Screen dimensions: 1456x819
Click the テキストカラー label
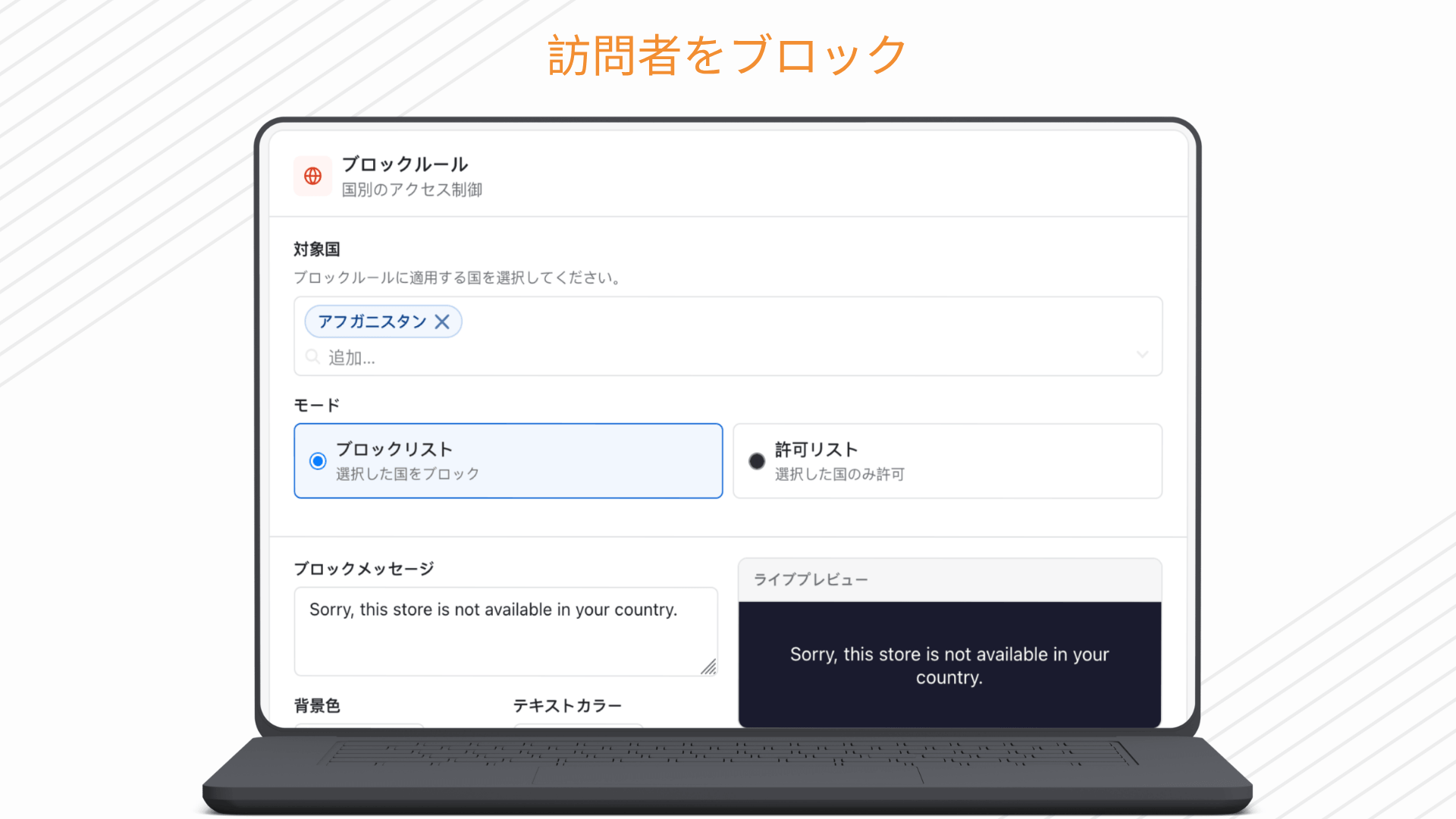click(567, 706)
